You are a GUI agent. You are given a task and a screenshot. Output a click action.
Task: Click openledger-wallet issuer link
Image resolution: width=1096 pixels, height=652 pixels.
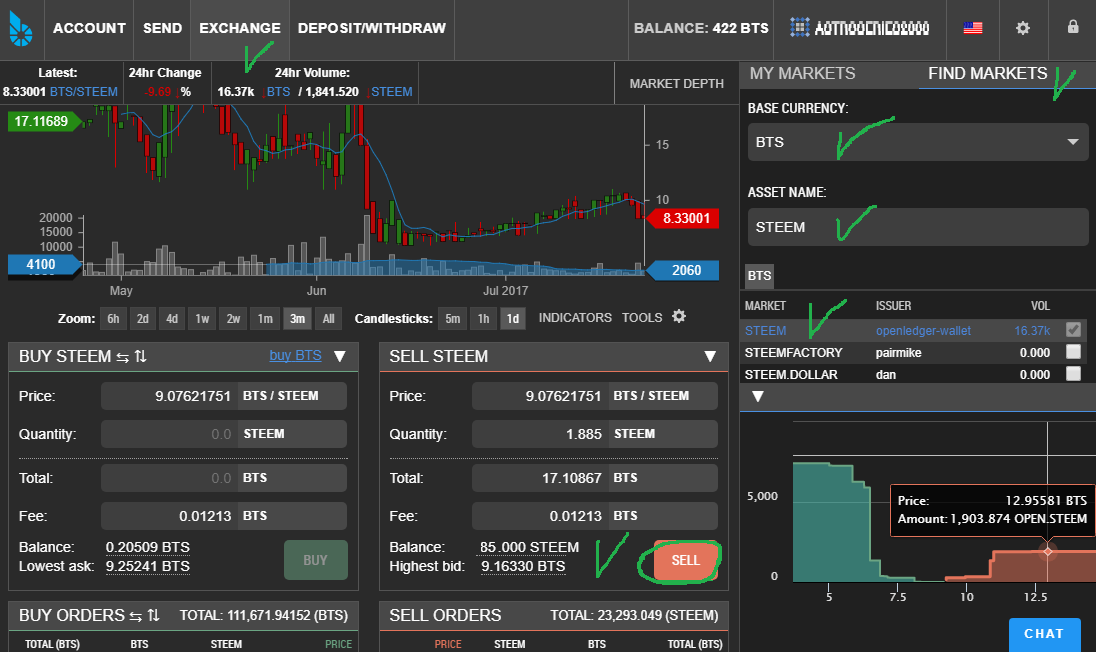point(923,331)
